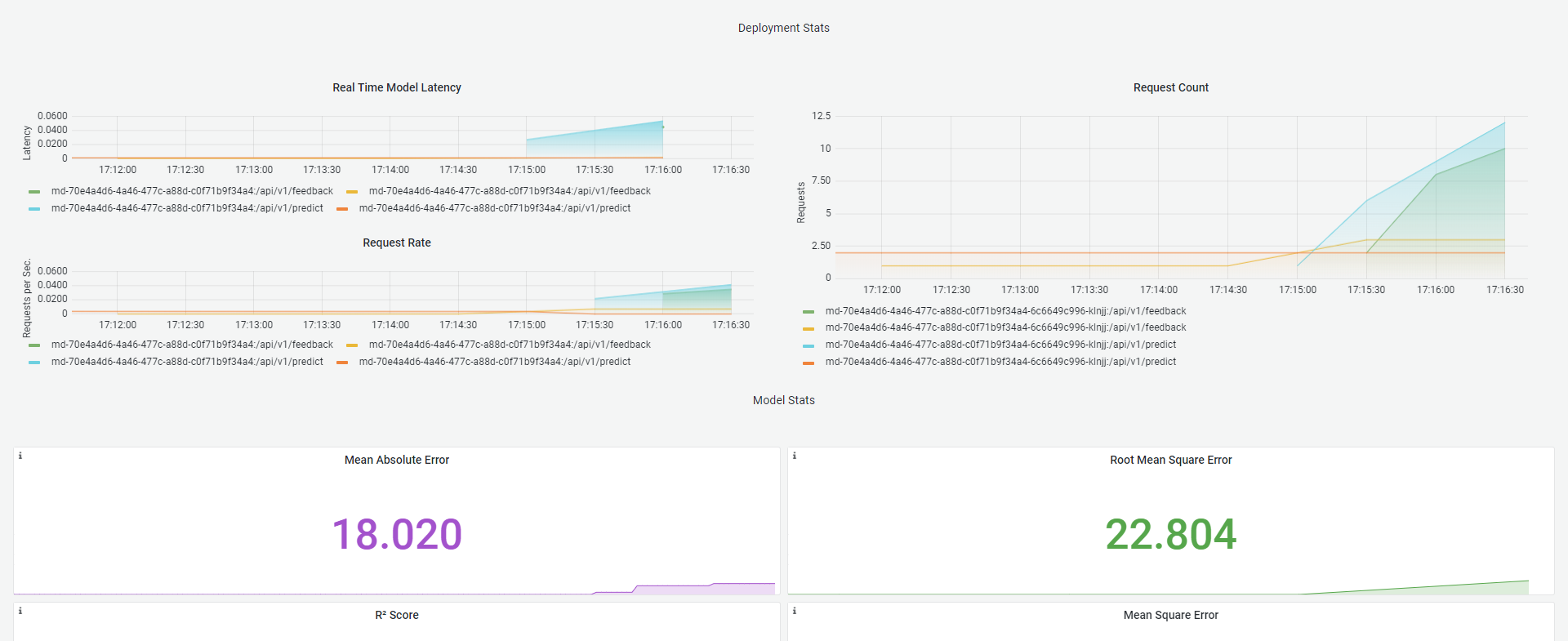
Task: Toggle yellow feedback series label in Request Rate legend
Action: coord(510,345)
